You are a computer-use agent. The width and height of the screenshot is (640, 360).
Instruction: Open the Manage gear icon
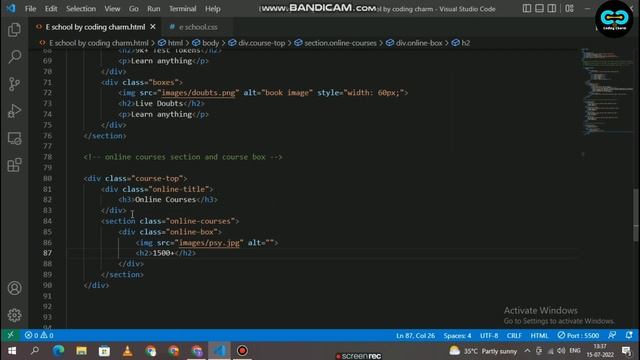tap(14, 315)
